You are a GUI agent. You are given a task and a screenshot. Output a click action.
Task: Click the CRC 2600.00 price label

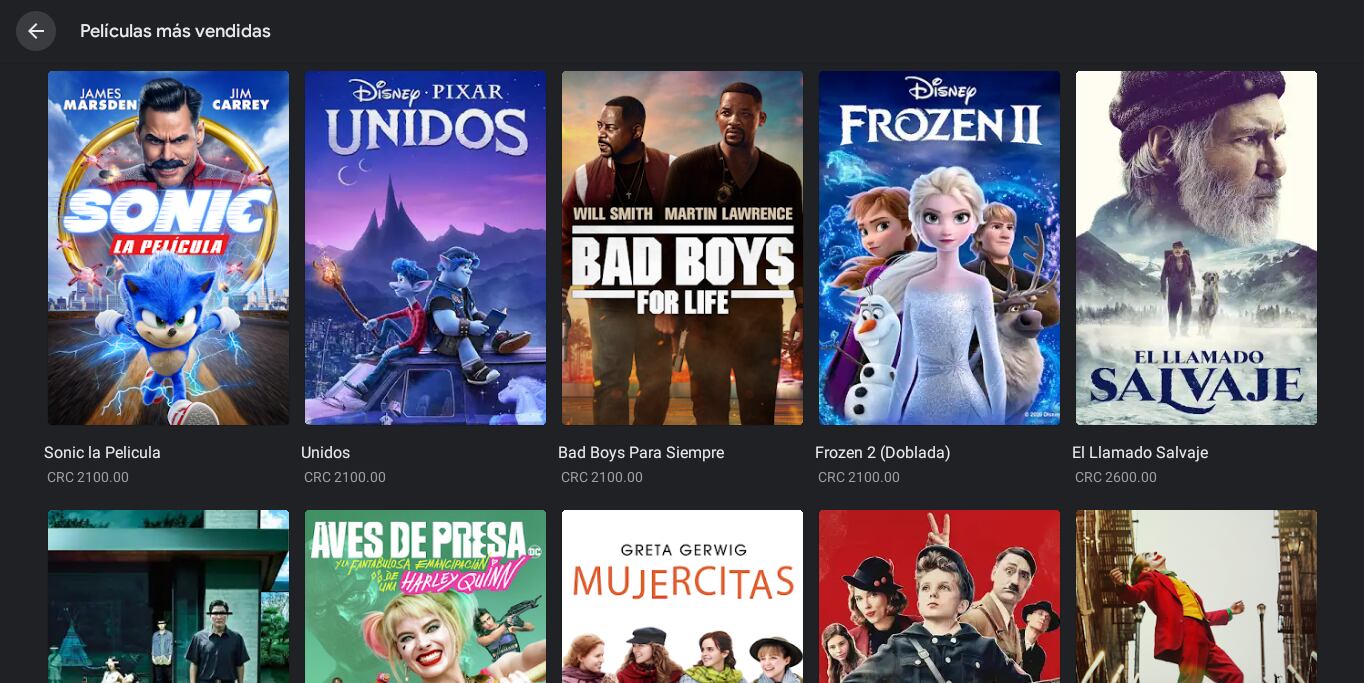pyautogui.click(x=1116, y=478)
